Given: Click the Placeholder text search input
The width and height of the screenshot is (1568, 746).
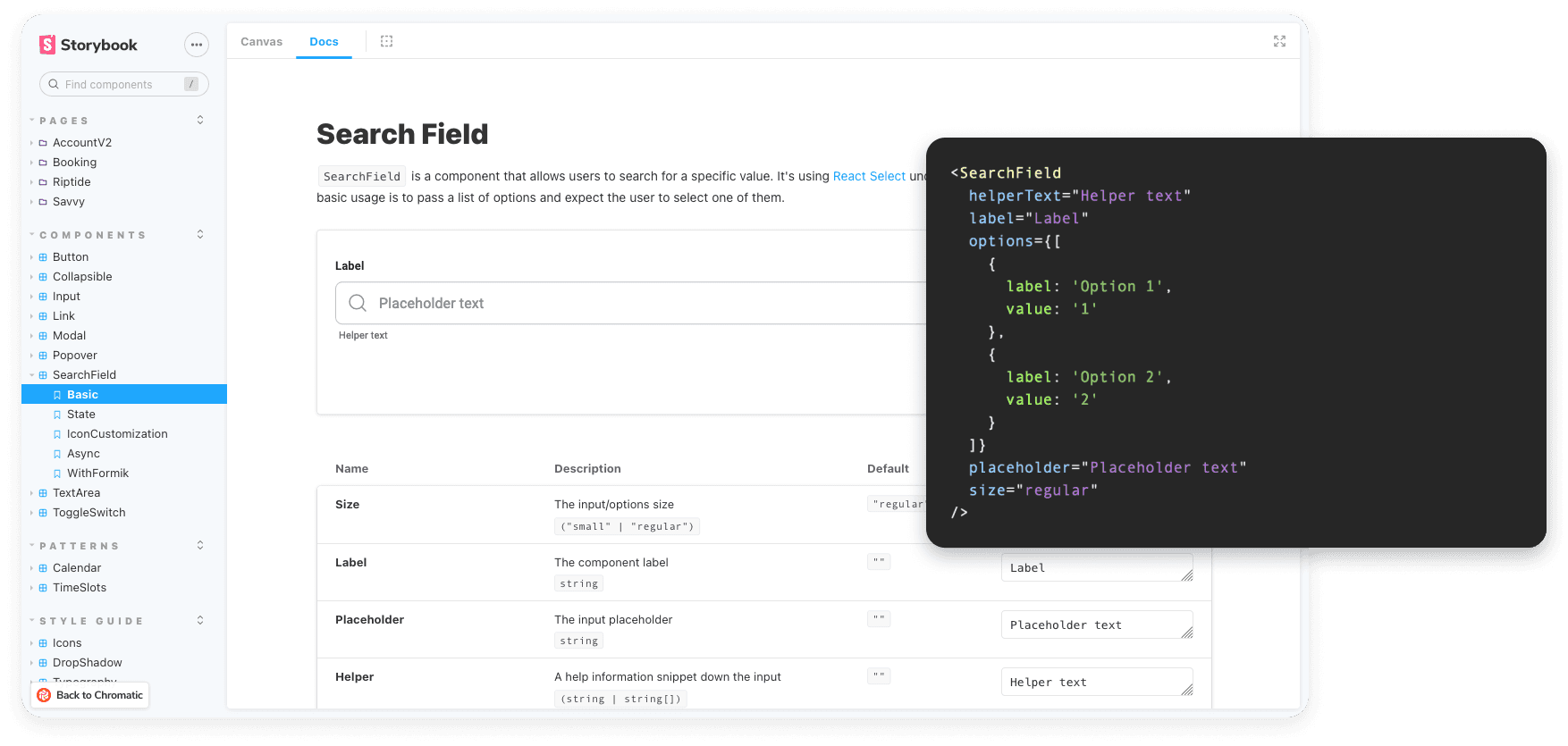Looking at the screenshot, I should (x=630, y=303).
